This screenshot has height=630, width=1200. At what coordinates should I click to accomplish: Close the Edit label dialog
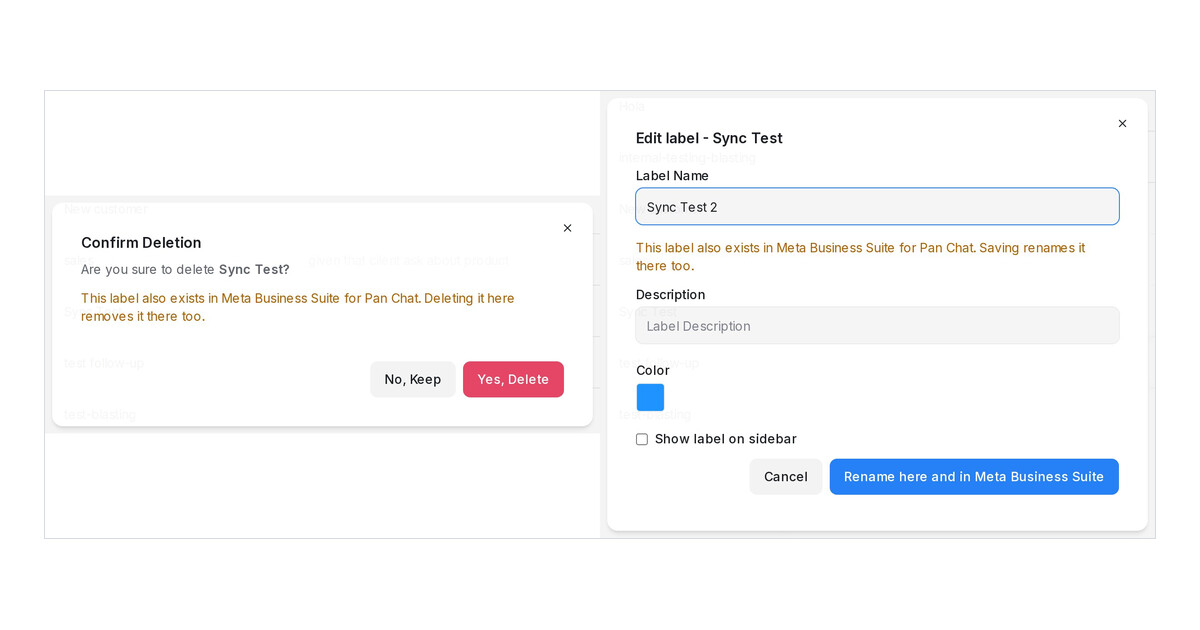pos(1122,124)
